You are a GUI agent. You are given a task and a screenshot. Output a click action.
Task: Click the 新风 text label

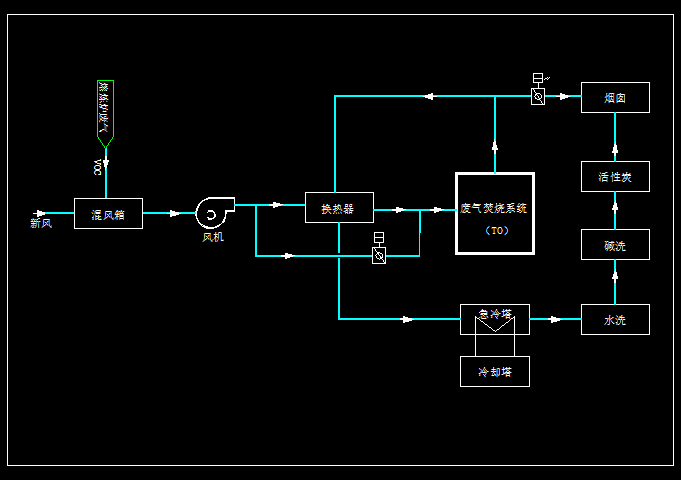click(41, 224)
